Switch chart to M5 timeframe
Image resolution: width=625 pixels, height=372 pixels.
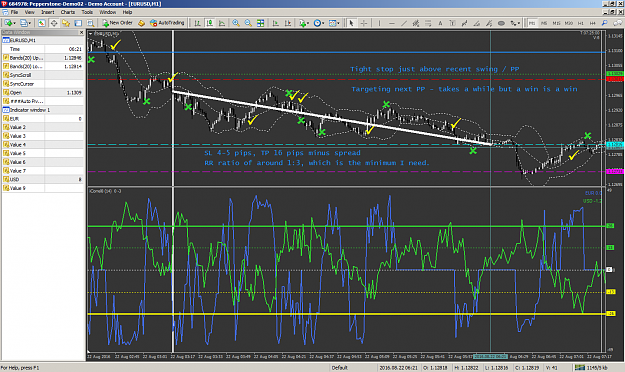pyautogui.click(x=544, y=23)
